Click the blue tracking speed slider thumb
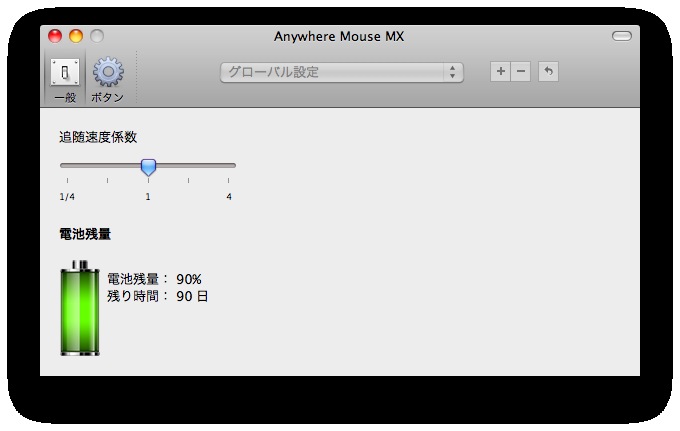Screen dimensions: 680x431 click(x=148, y=166)
